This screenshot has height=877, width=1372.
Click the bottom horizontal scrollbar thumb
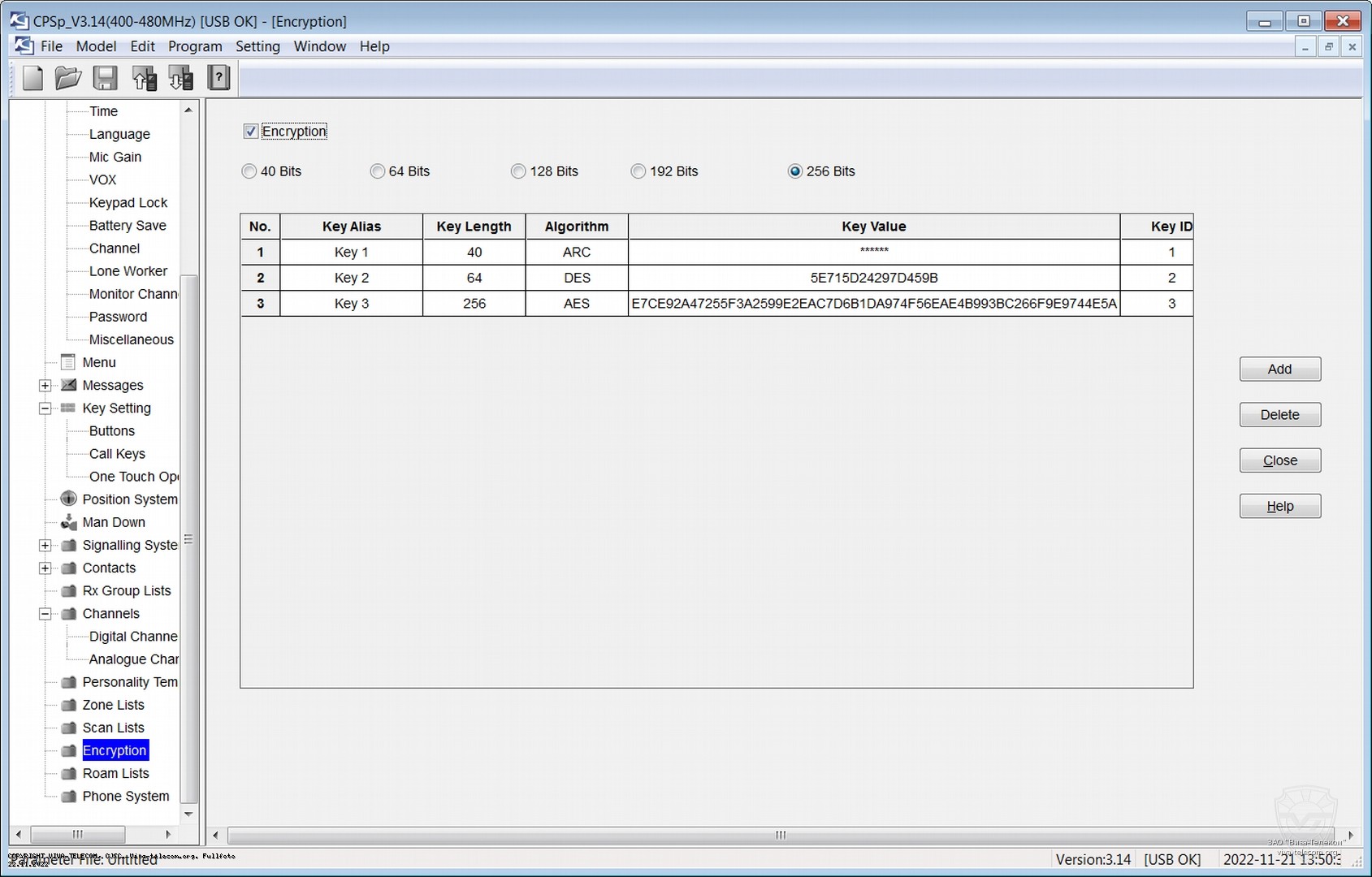click(780, 835)
